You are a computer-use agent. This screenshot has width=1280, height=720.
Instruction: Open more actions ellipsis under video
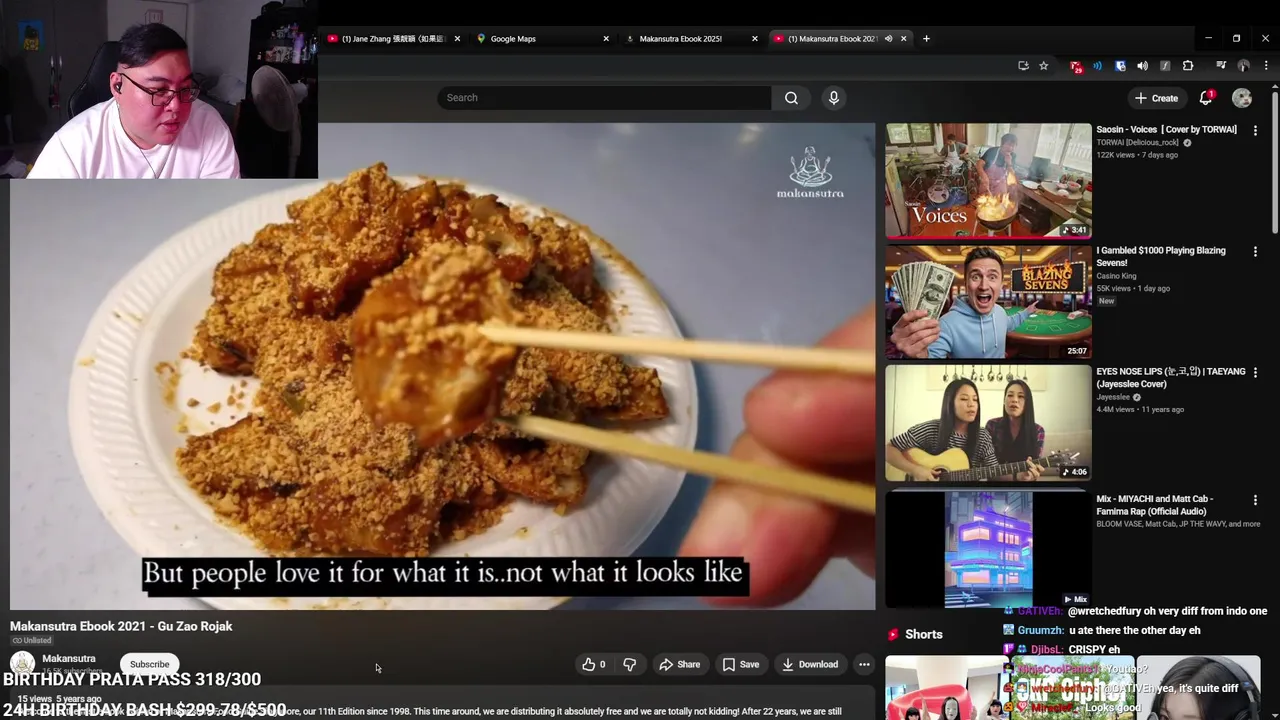coord(864,664)
